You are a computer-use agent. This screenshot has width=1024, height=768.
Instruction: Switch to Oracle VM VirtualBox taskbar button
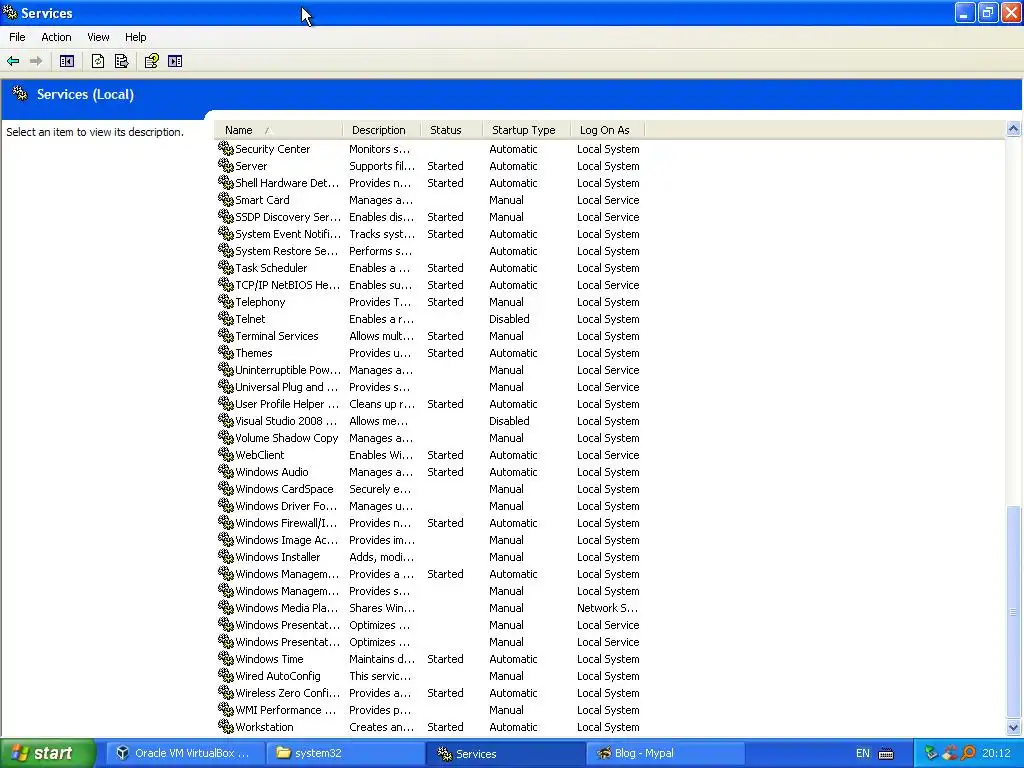click(x=184, y=753)
